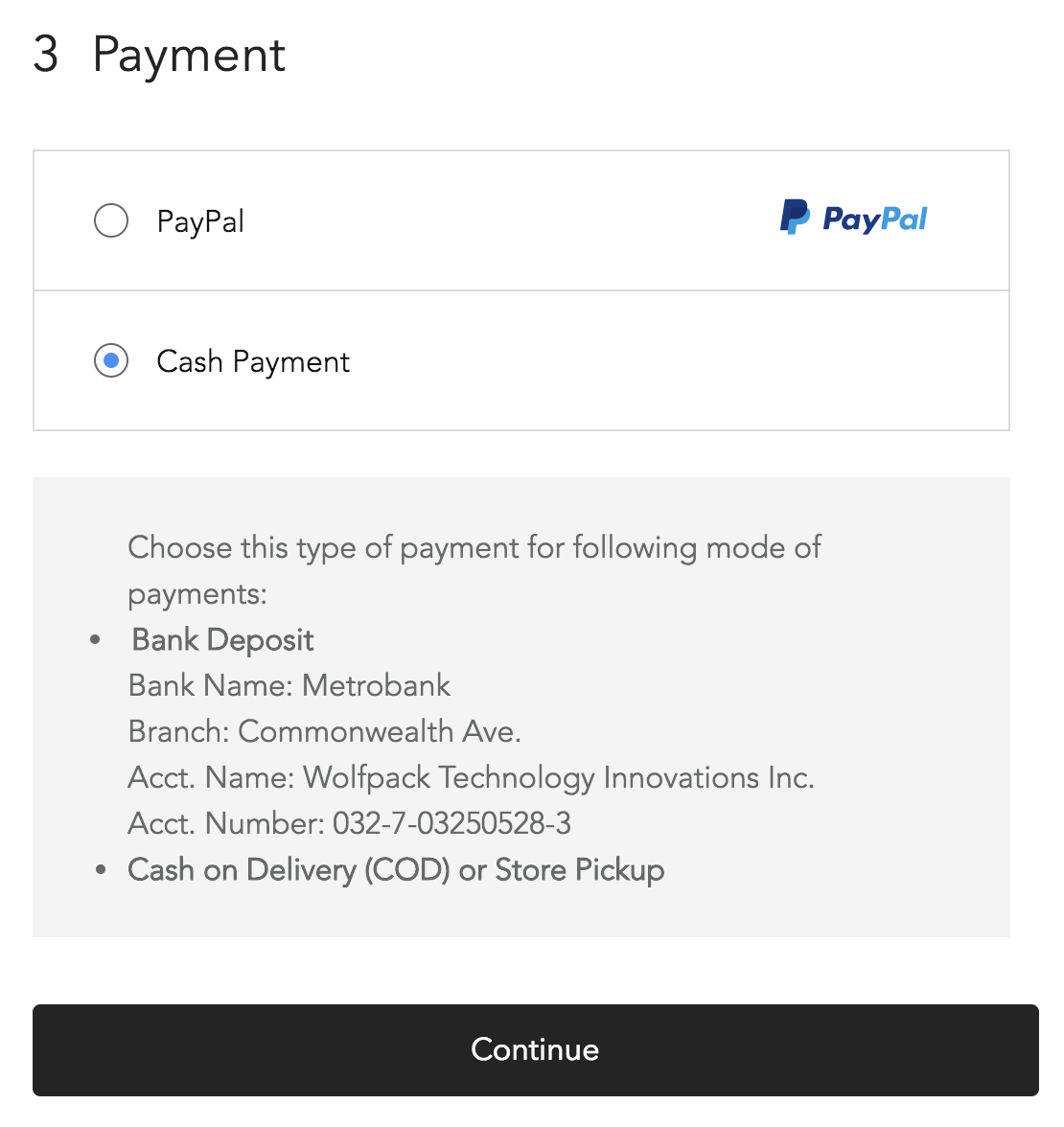Select the PayPal radio button
Viewport: 1064px width, 1127px height.
[111, 220]
